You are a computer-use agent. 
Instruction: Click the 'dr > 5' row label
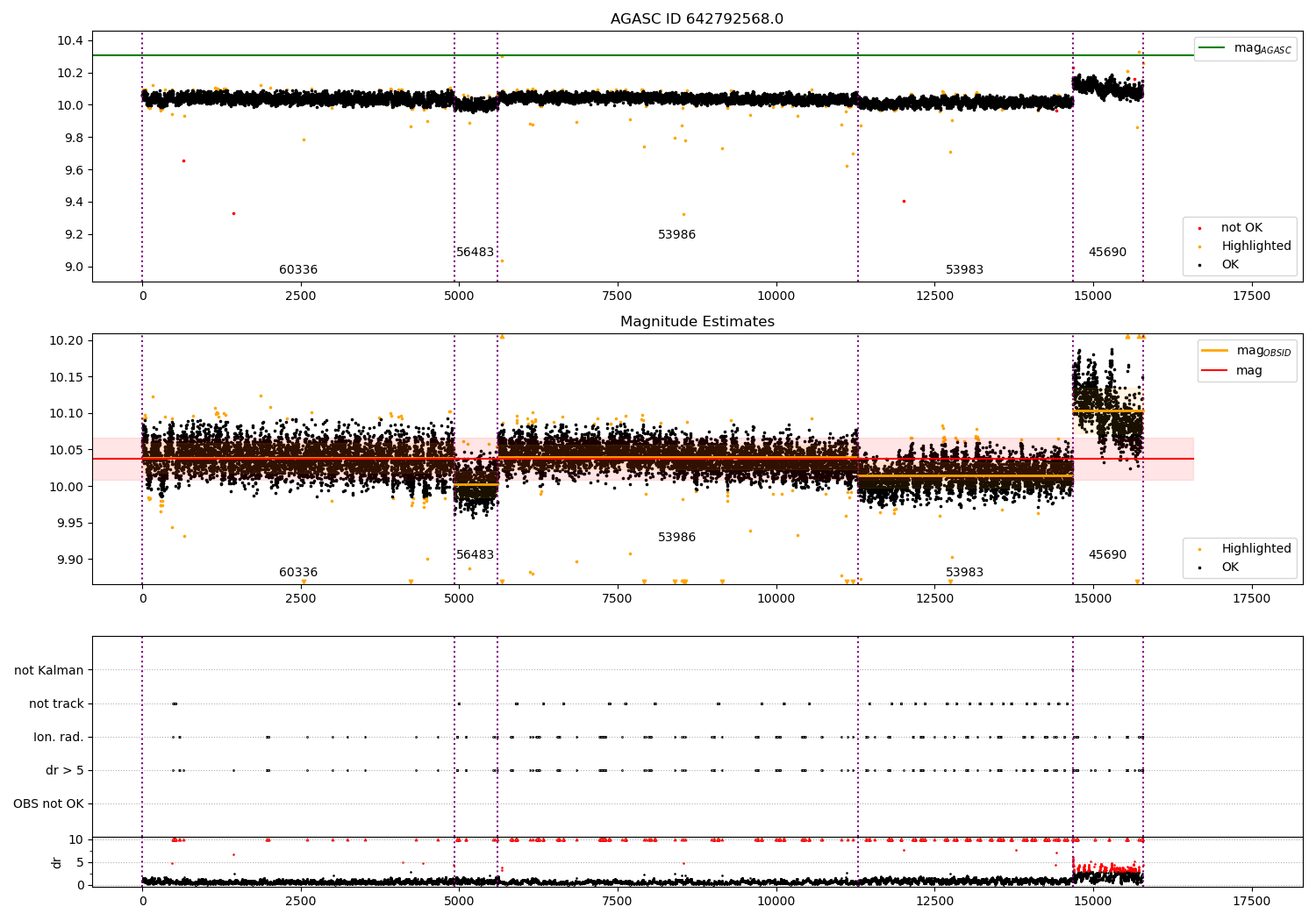(65, 771)
